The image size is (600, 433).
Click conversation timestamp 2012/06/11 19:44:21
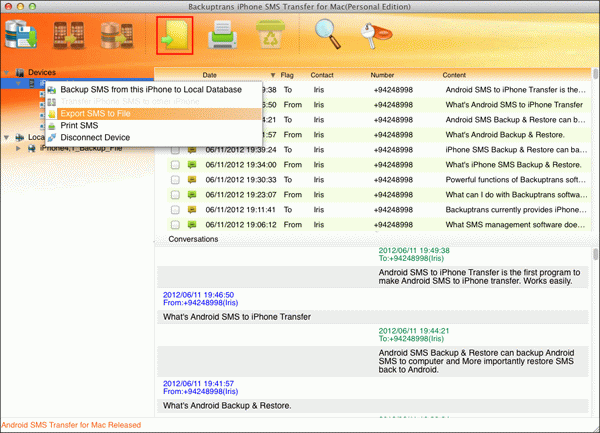click(x=414, y=331)
